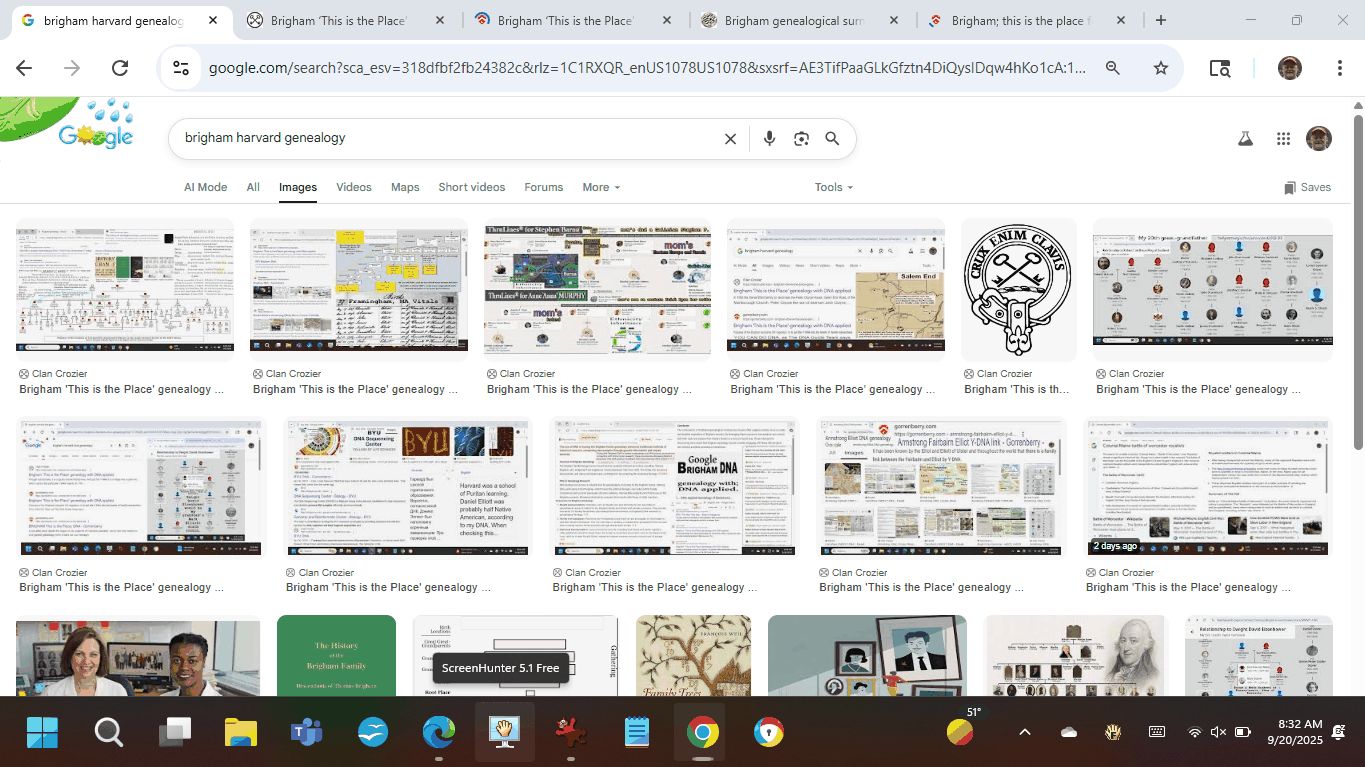This screenshot has height=767, width=1365.
Task: Select the AI Mode tab
Action: pos(205,187)
